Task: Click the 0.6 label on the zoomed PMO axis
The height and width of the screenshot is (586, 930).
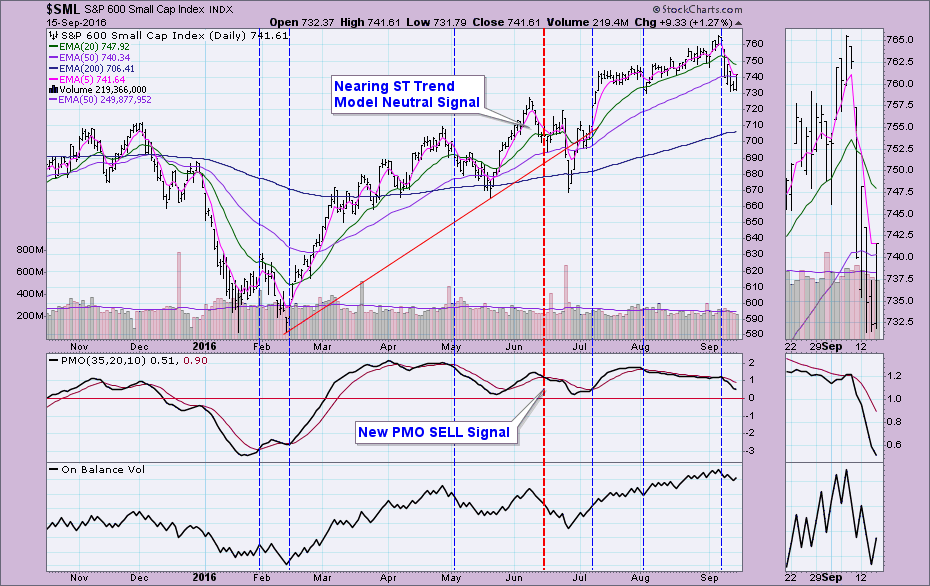Action: [894, 445]
